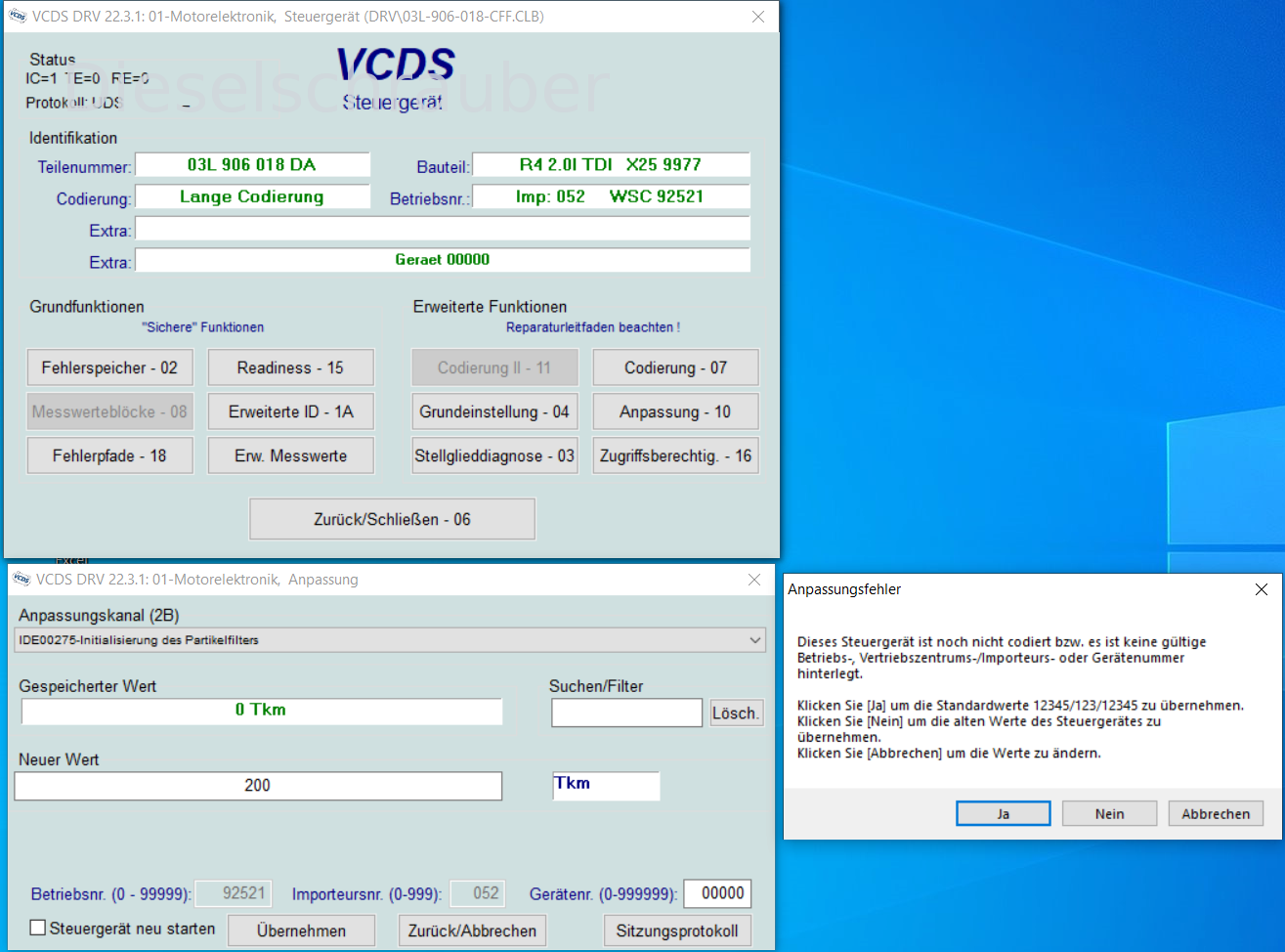Viewport: 1285px width, 952px height.
Task: Click the Suchen/Filter input field
Action: 626,713
